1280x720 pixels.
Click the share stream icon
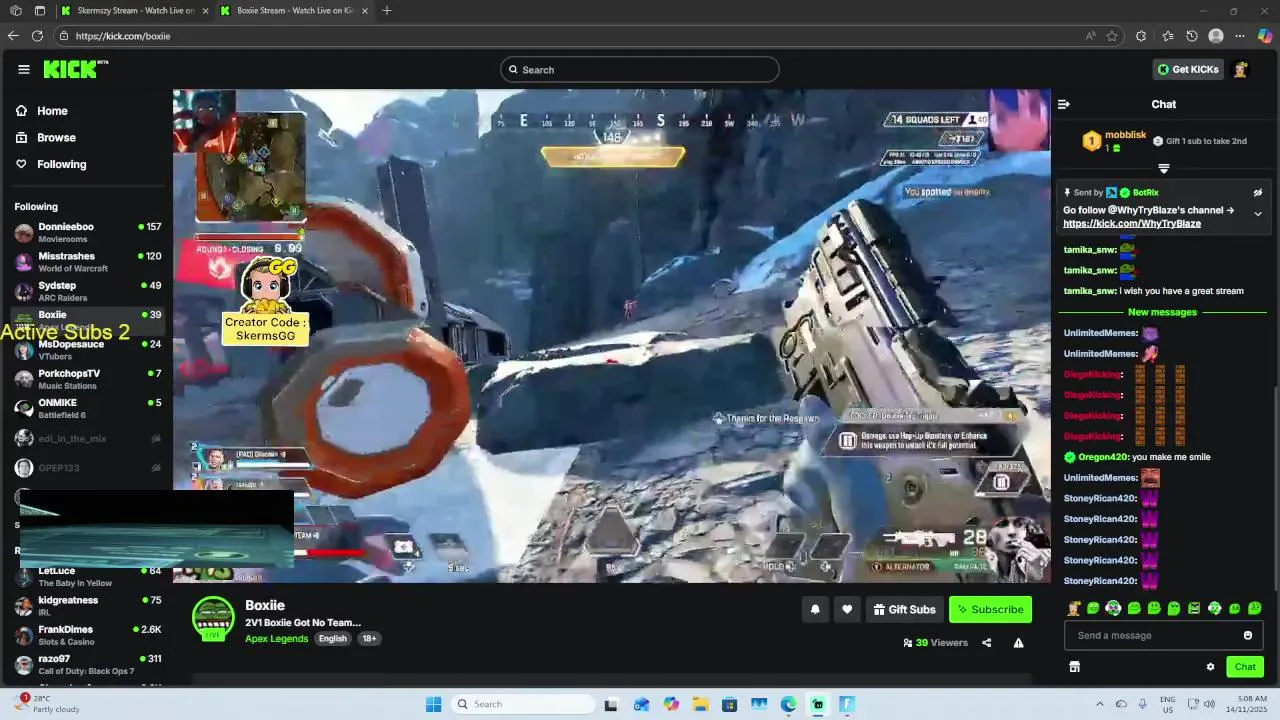[987, 643]
